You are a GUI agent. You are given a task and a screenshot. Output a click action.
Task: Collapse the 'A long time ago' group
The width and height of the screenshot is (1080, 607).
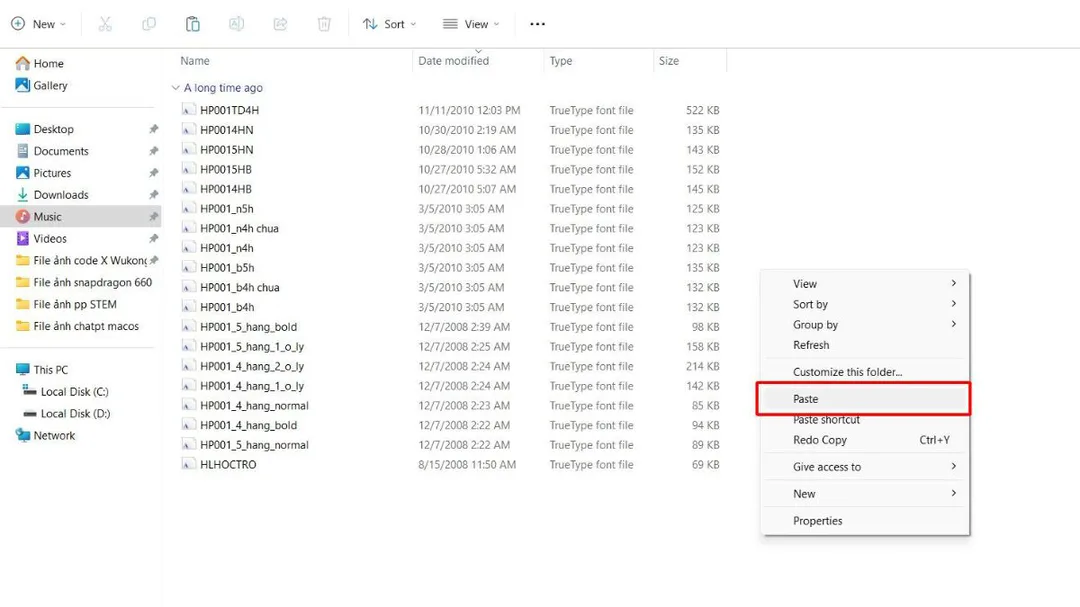[x=175, y=87]
